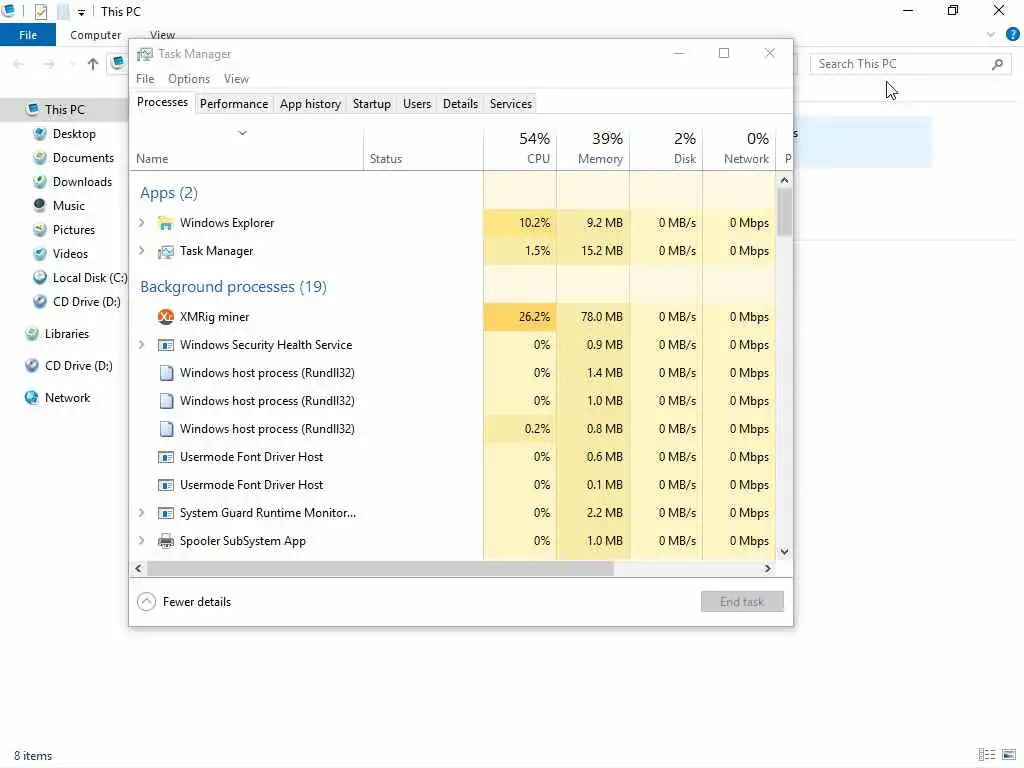Image resolution: width=1024 pixels, height=768 pixels.
Task: Click the Pictures folder icon in sidebar
Action: click(x=40, y=230)
